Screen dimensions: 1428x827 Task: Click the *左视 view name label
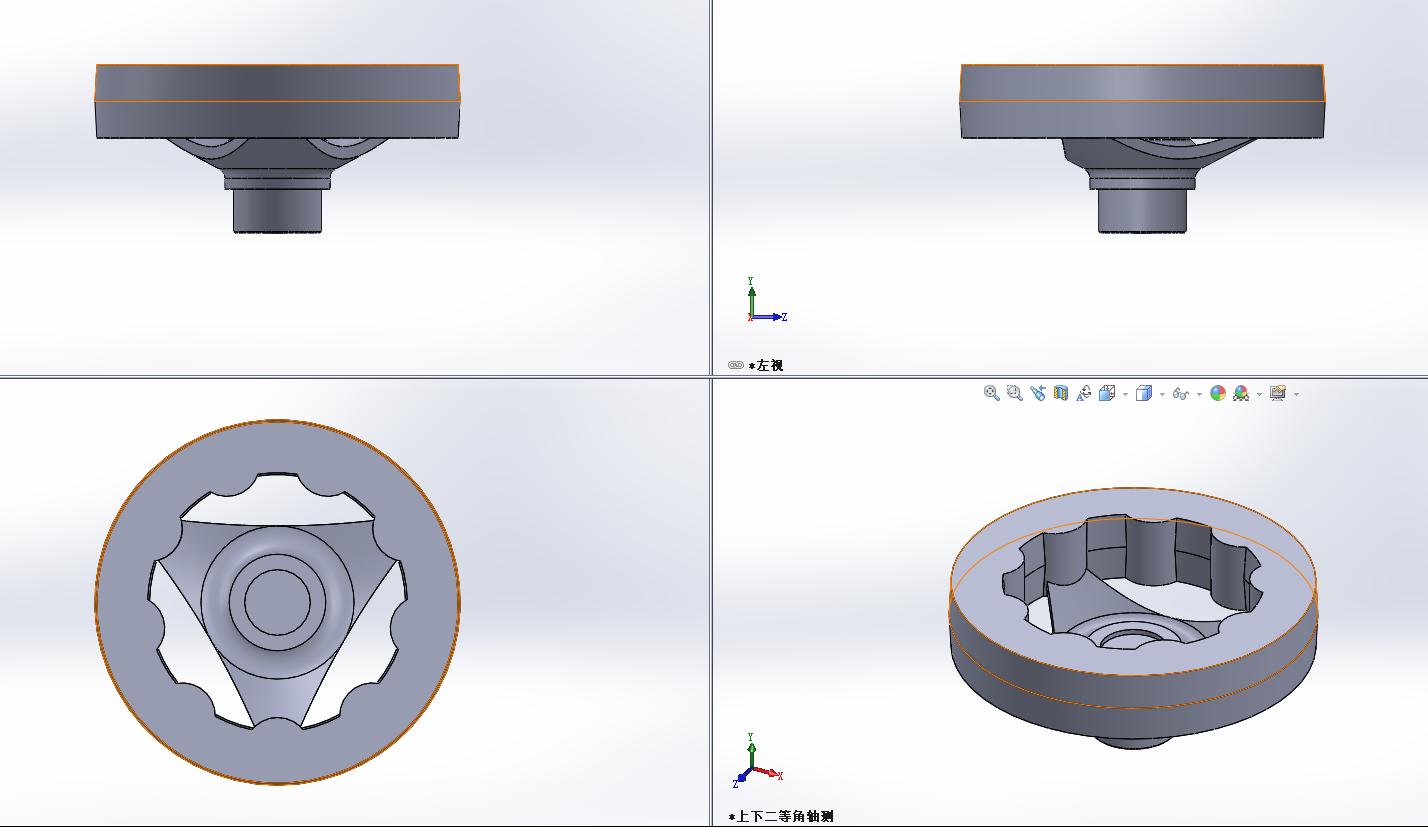(x=766, y=366)
